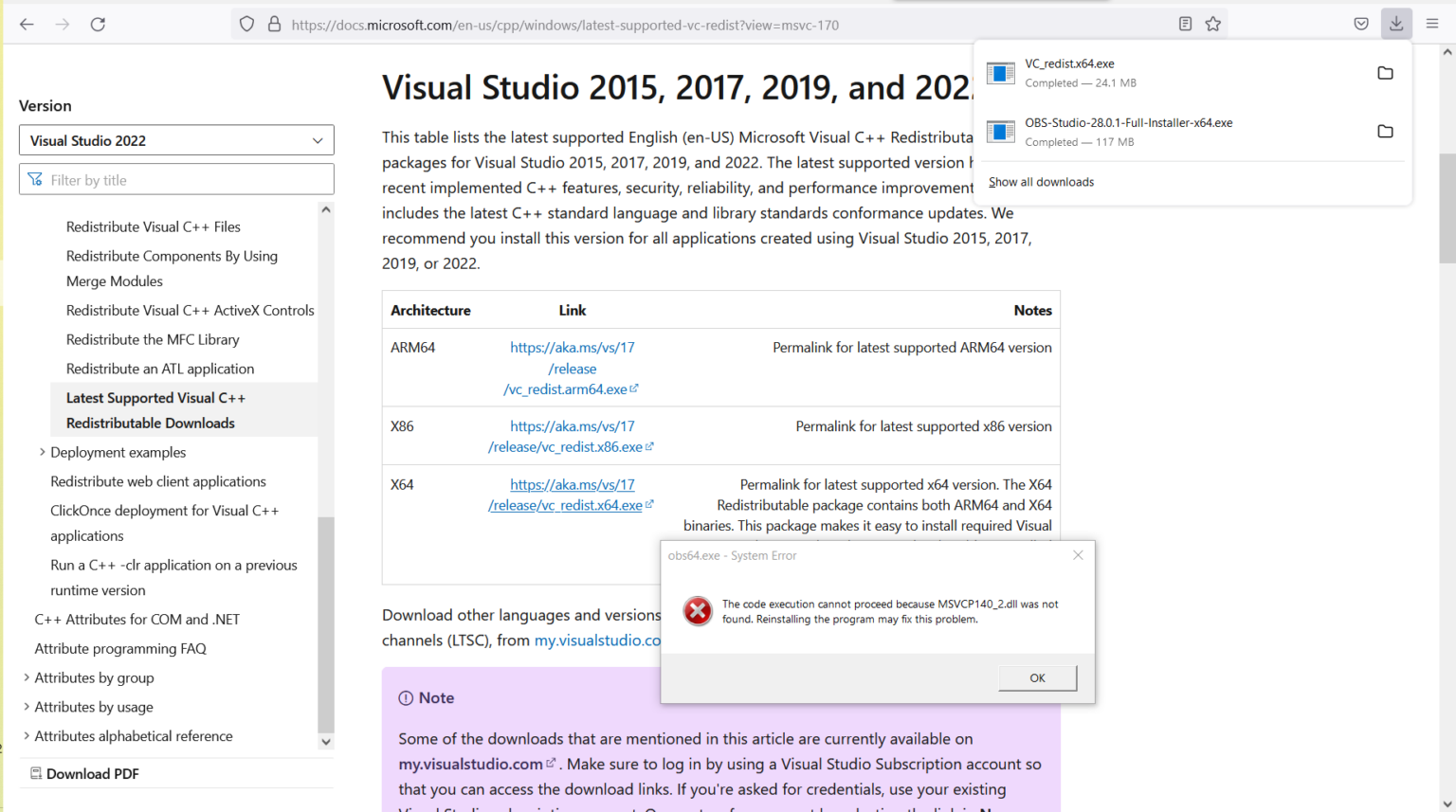Click the browser address bar URL
The width and height of the screenshot is (1456, 812).
[x=565, y=25]
